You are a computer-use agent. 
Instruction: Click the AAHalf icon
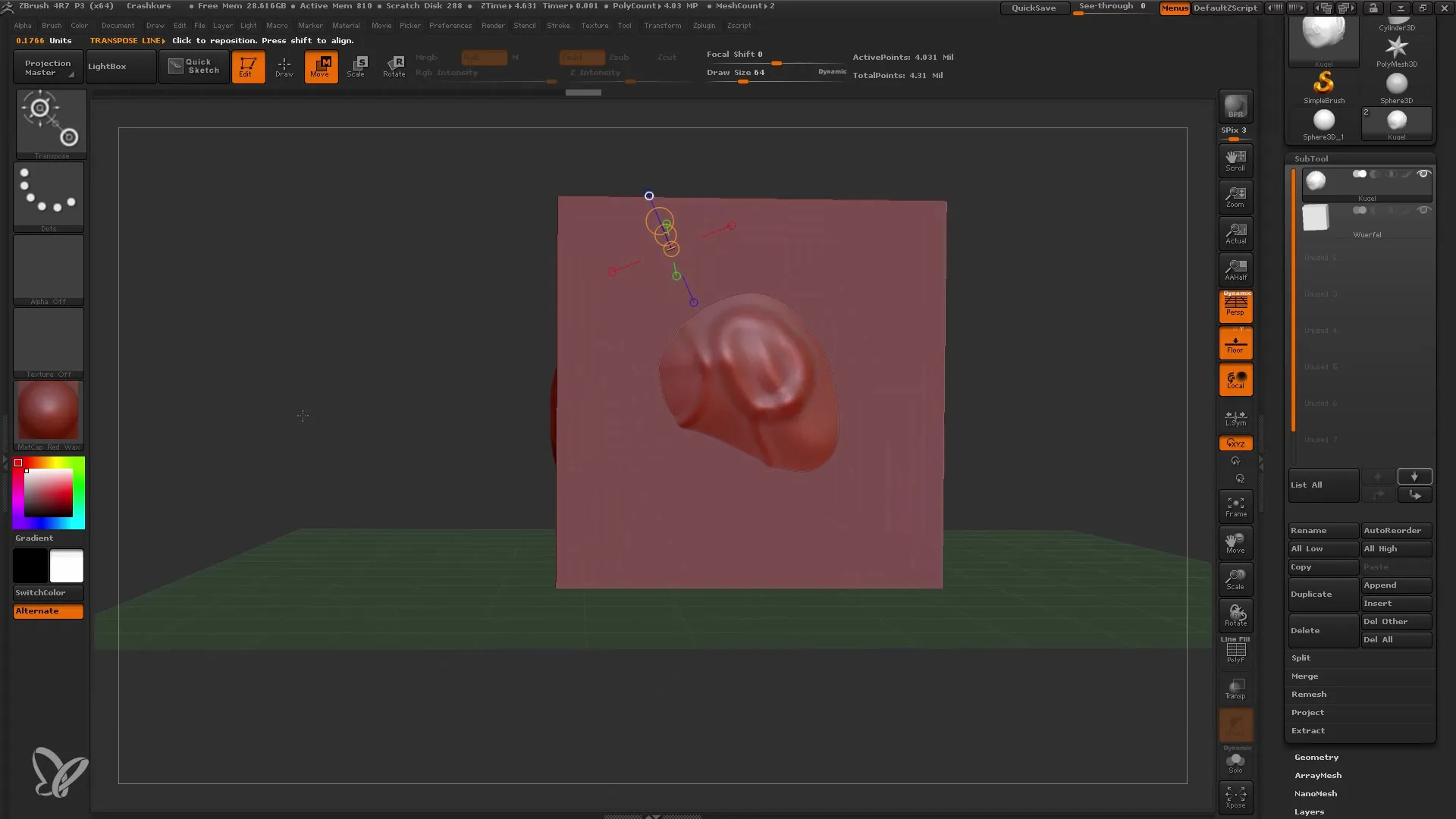click(1235, 269)
